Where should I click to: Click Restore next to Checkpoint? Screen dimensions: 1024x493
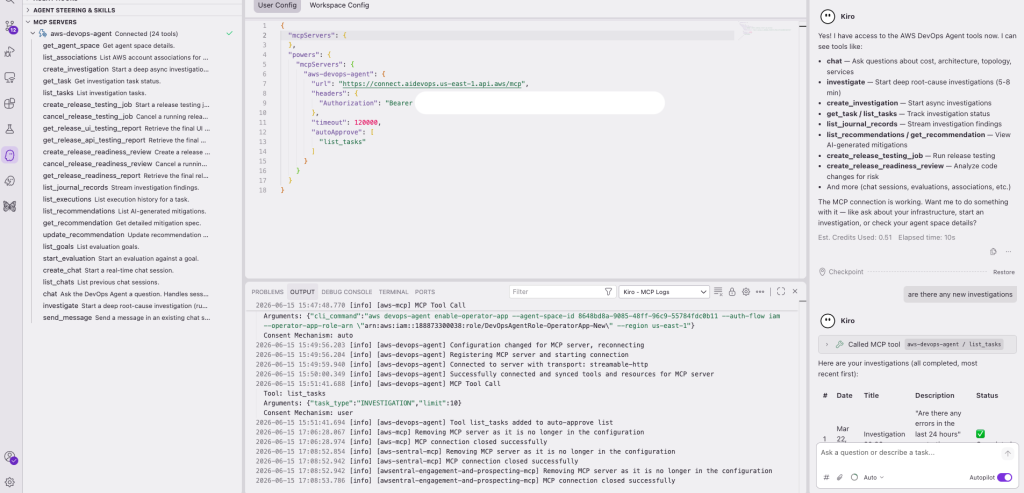point(1004,272)
